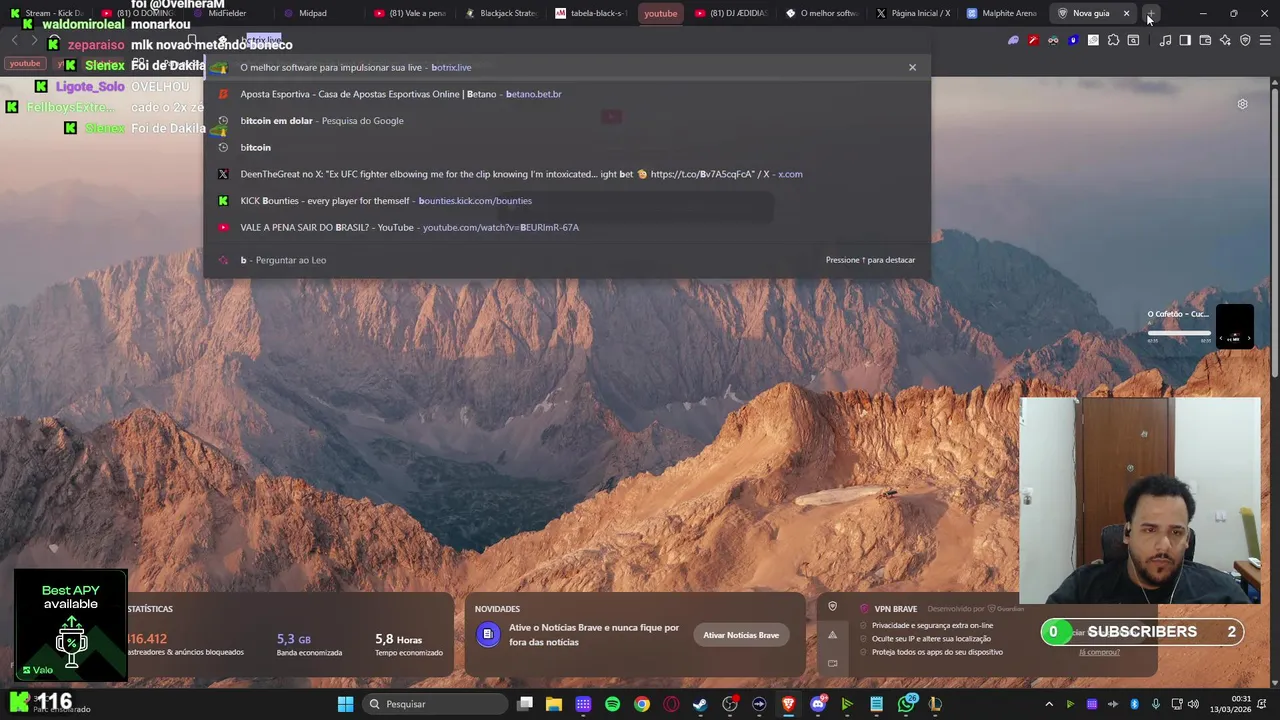Open Opera GX from the taskbar
The height and width of the screenshot is (720, 1280).
coord(671,704)
